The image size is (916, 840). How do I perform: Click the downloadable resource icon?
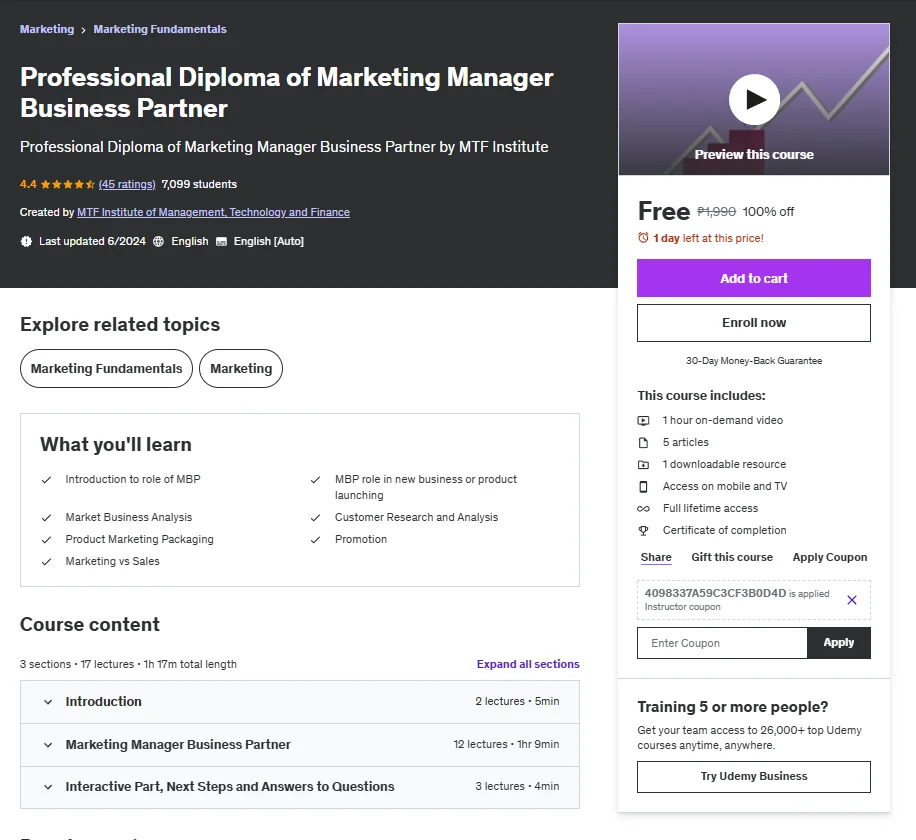[x=643, y=465]
